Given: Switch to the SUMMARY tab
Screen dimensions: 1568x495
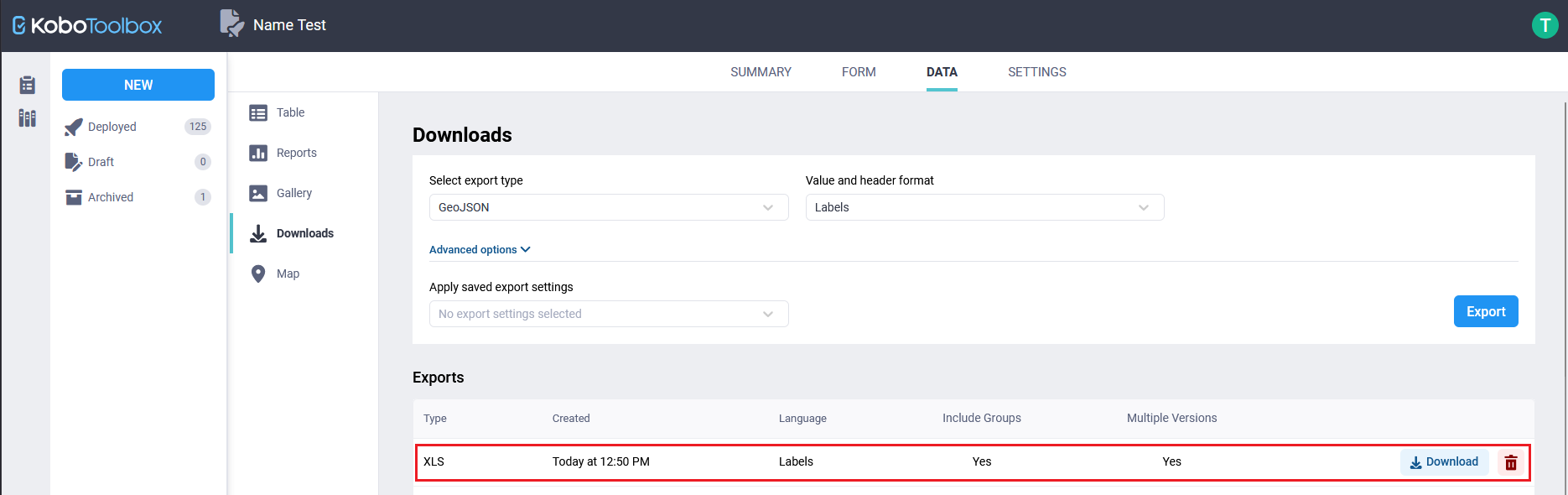Looking at the screenshot, I should 761,72.
